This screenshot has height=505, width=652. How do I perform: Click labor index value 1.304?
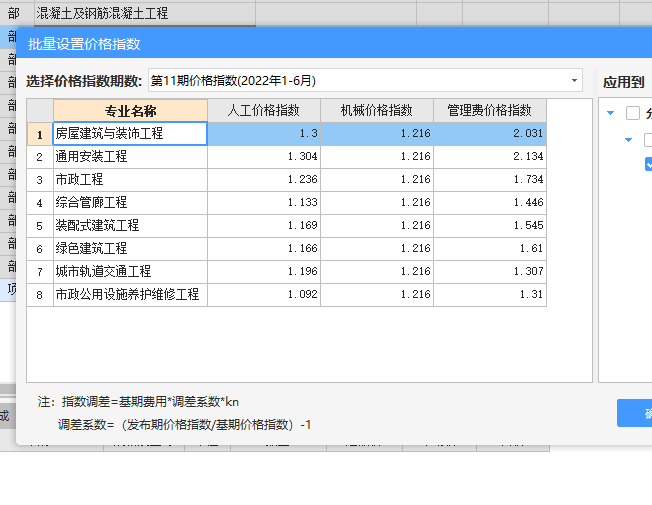pos(264,157)
